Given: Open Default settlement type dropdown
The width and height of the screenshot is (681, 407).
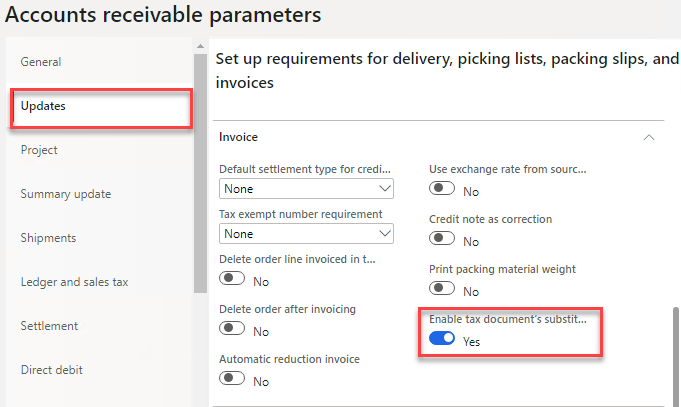Looking at the screenshot, I should click(307, 188).
